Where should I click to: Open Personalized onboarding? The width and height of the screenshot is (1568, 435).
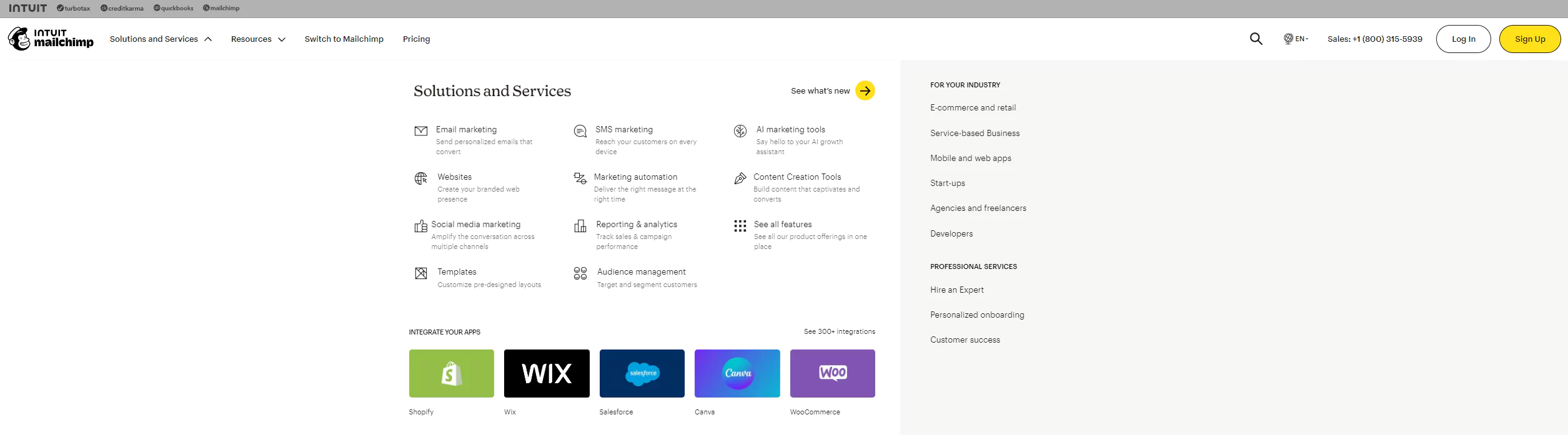coord(977,315)
